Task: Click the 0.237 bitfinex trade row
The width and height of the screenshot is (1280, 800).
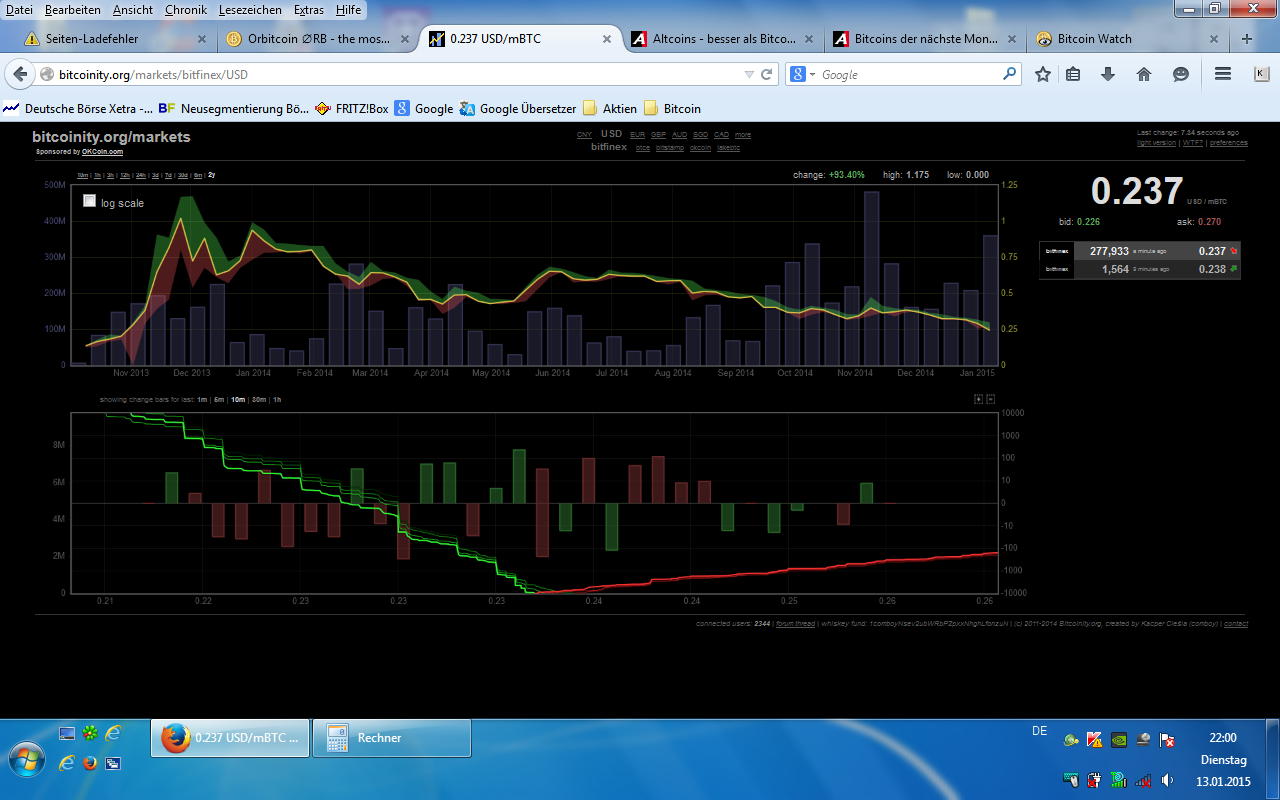Action: 1140,252
